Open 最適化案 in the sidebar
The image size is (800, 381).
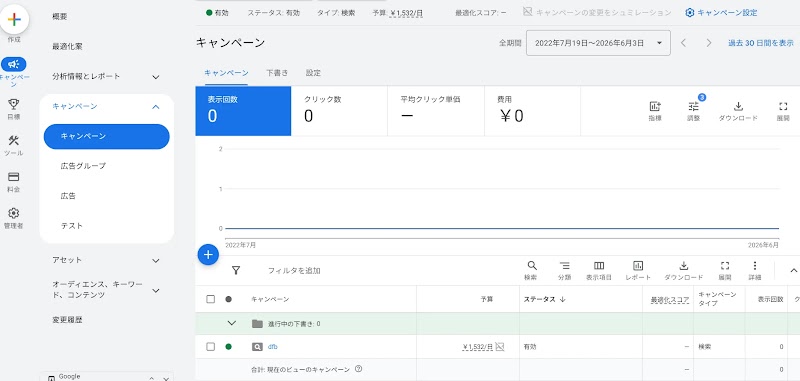[67, 46]
